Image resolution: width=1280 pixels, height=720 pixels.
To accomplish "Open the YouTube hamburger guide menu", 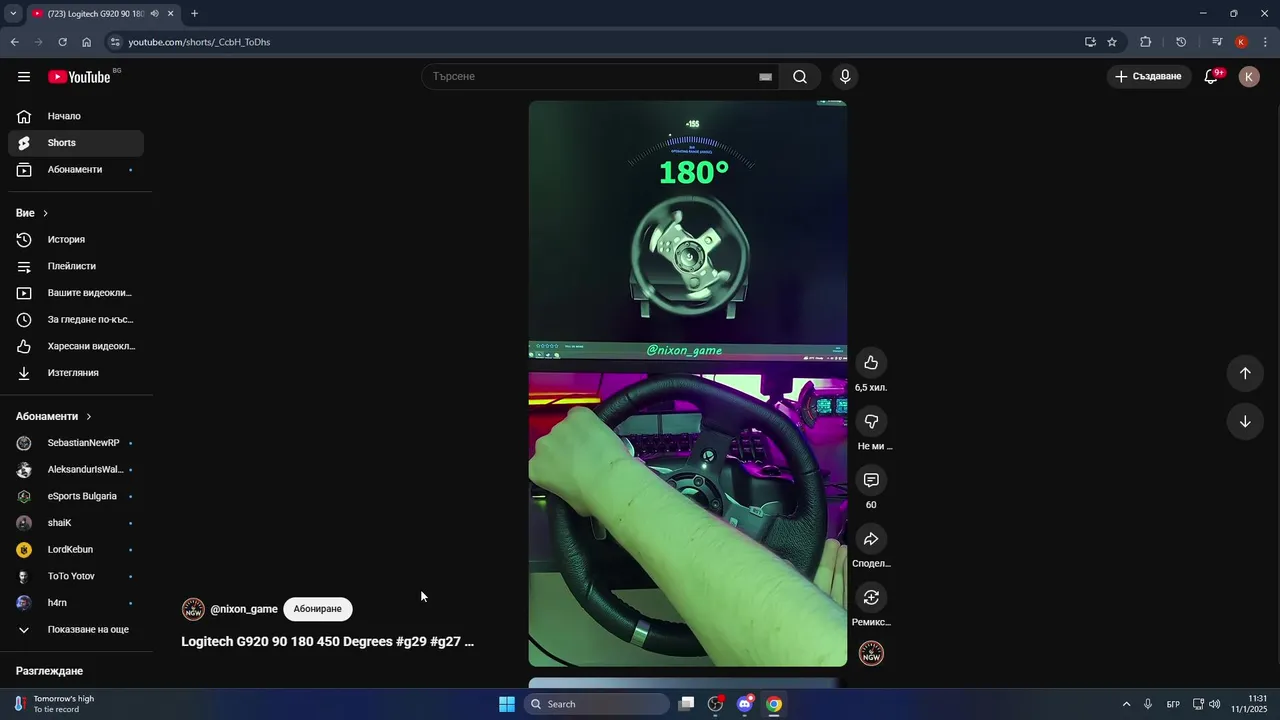I will 24,77.
